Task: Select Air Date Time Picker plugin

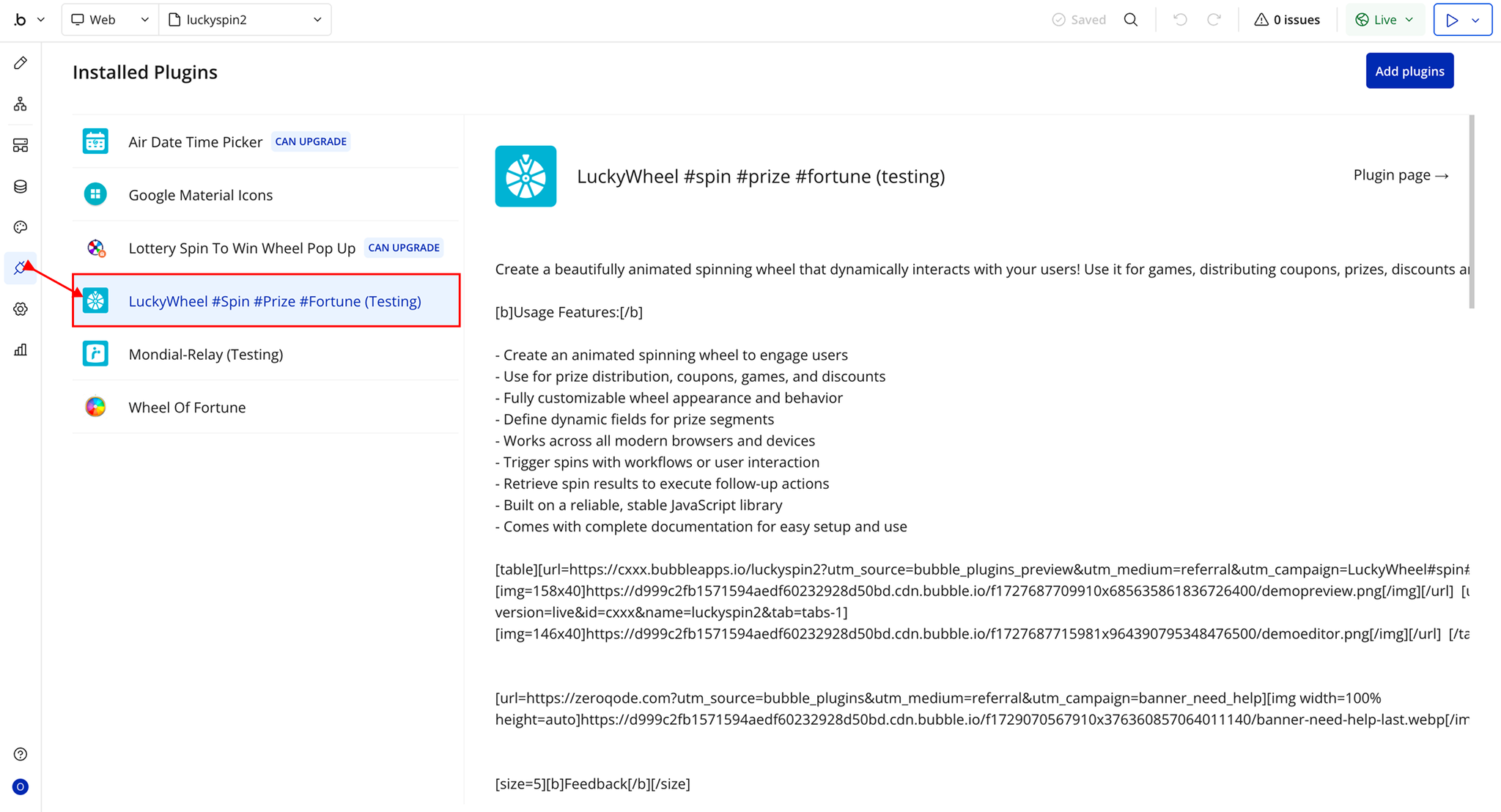Action: 195,142
